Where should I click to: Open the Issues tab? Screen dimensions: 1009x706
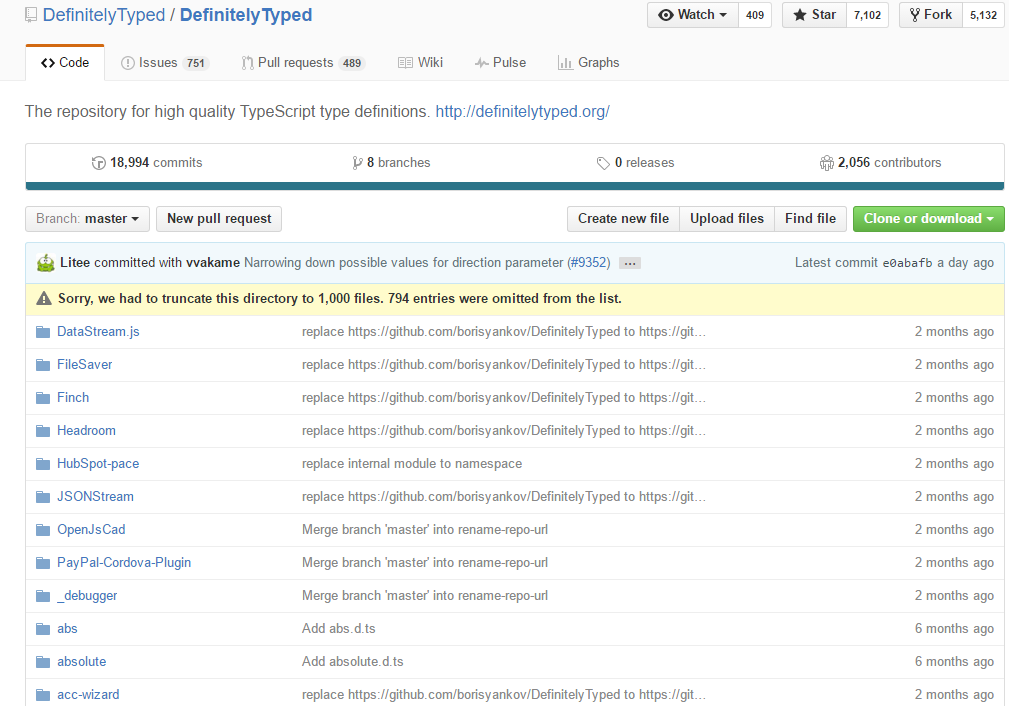point(165,62)
